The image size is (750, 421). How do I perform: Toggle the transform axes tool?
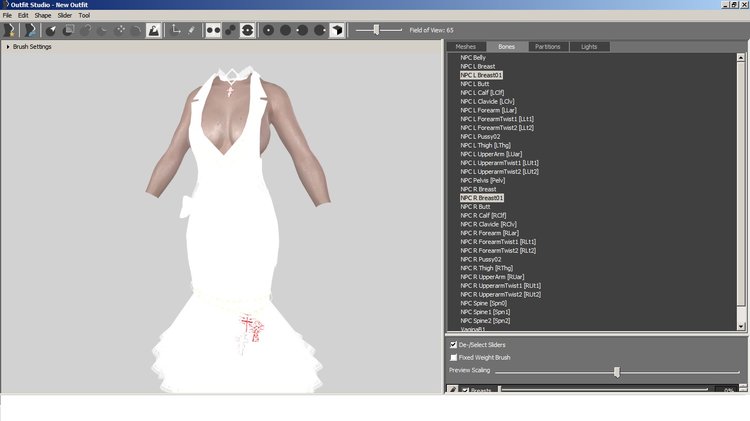point(176,30)
